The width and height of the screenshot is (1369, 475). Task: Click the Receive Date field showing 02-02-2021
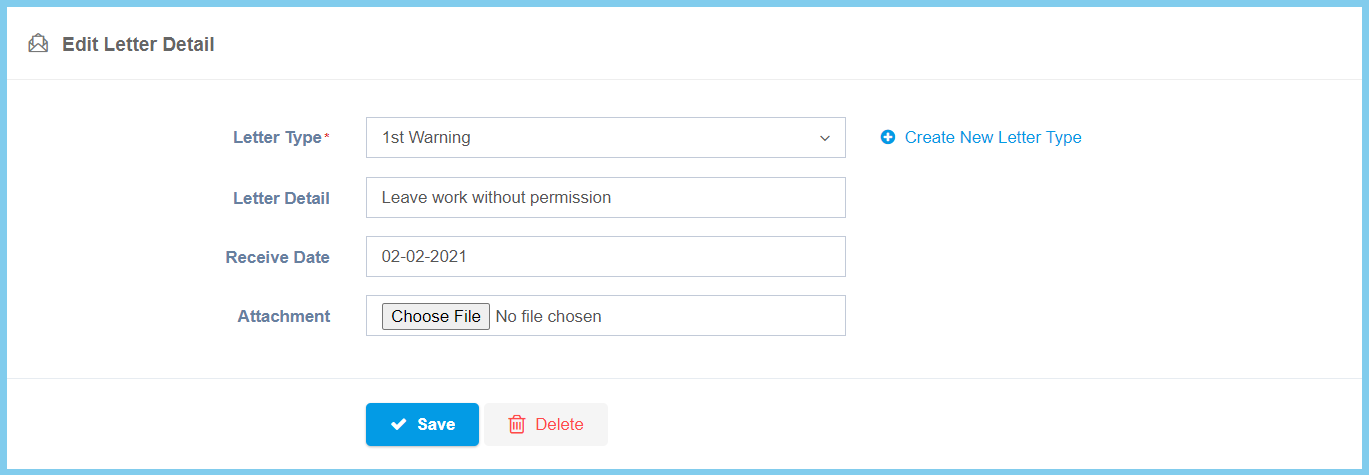pyautogui.click(x=605, y=257)
